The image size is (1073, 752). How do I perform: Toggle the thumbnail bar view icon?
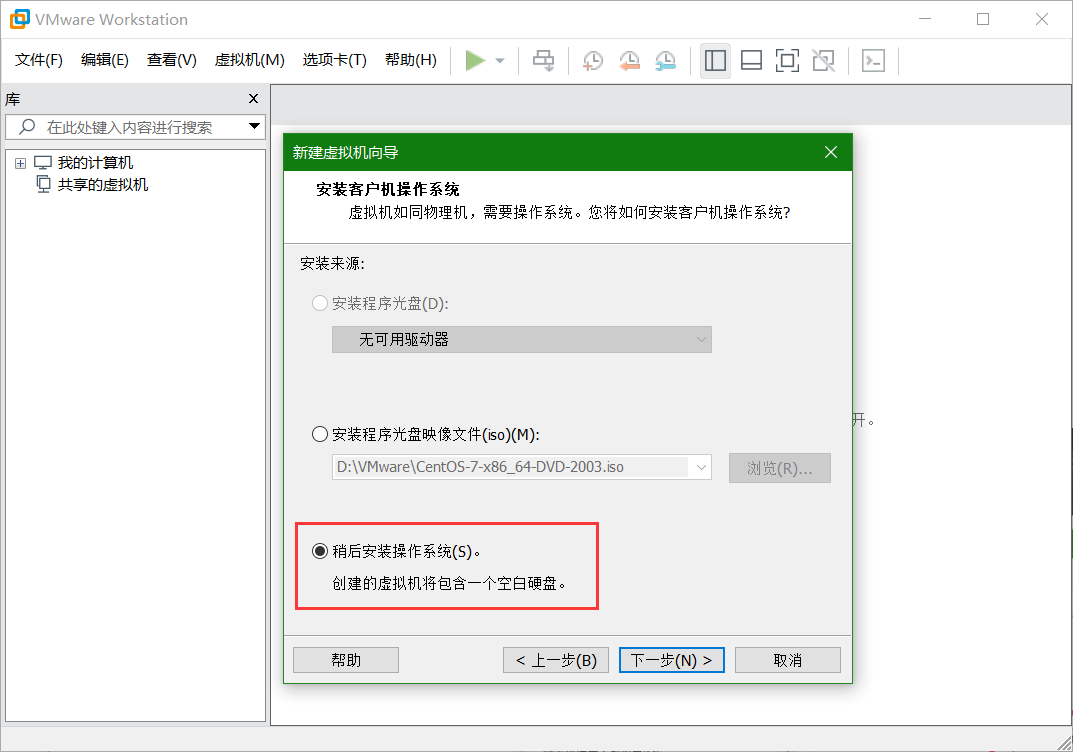click(751, 60)
